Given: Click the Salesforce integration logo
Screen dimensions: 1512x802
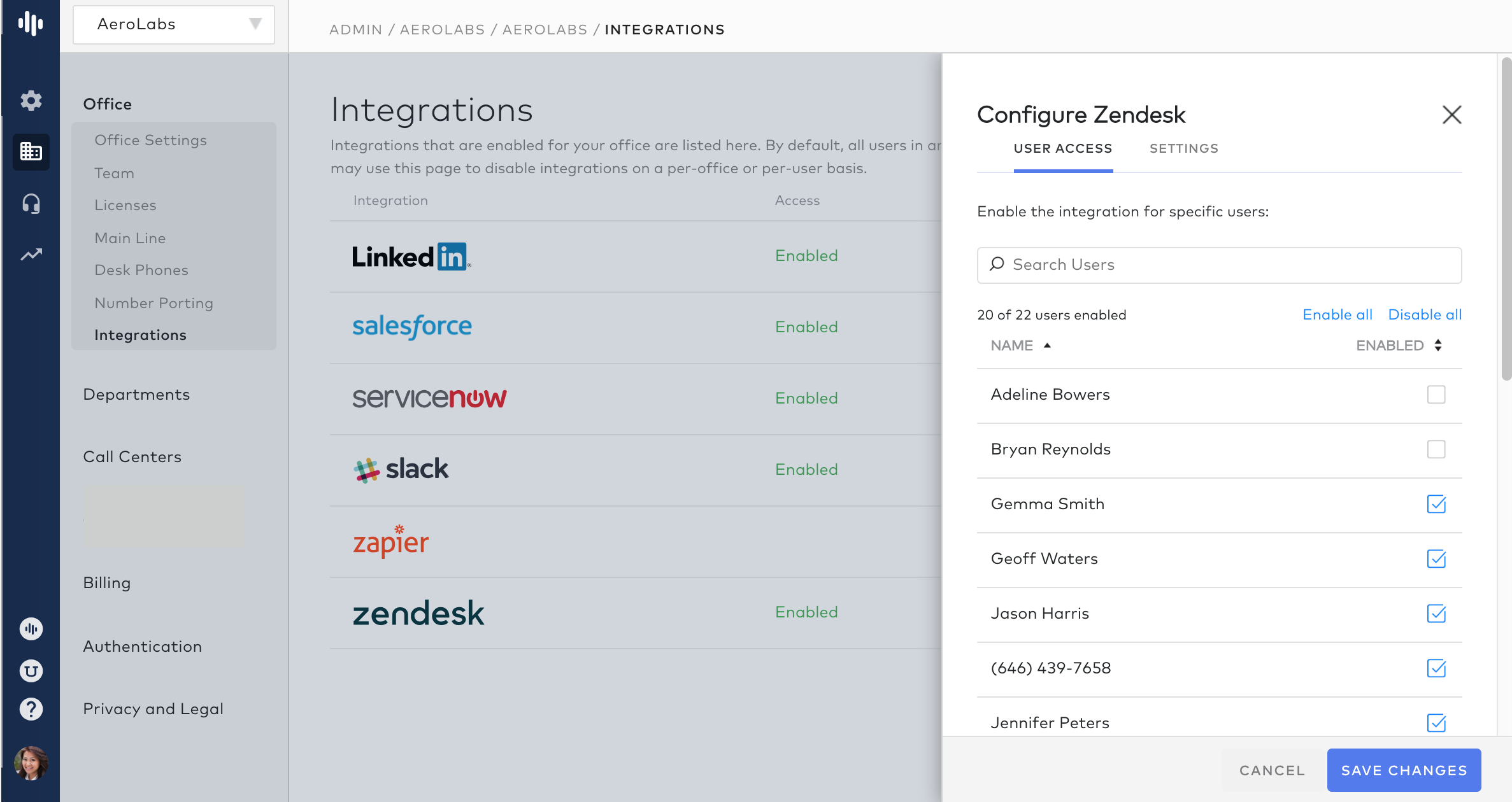Looking at the screenshot, I should click(x=412, y=327).
